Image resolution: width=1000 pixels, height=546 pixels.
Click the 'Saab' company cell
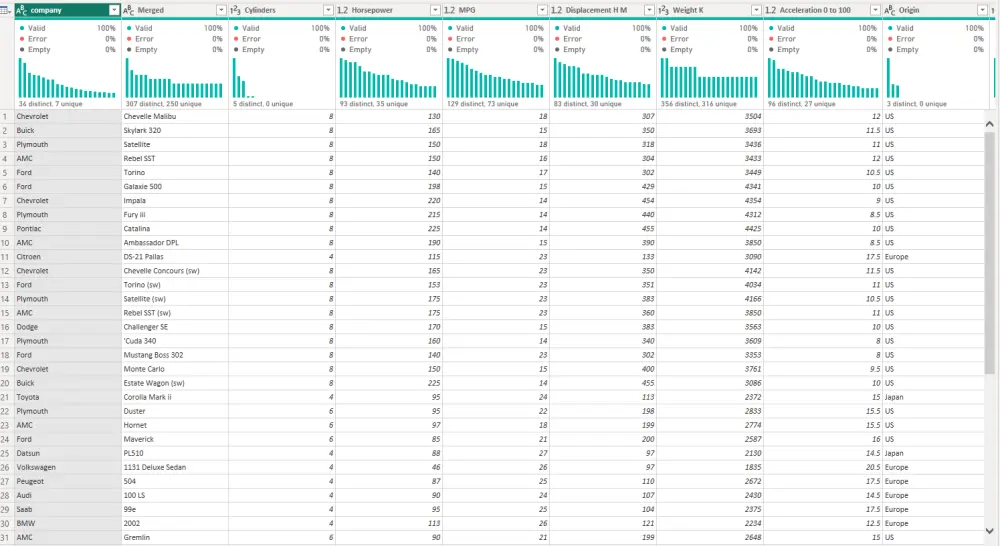(x=68, y=509)
